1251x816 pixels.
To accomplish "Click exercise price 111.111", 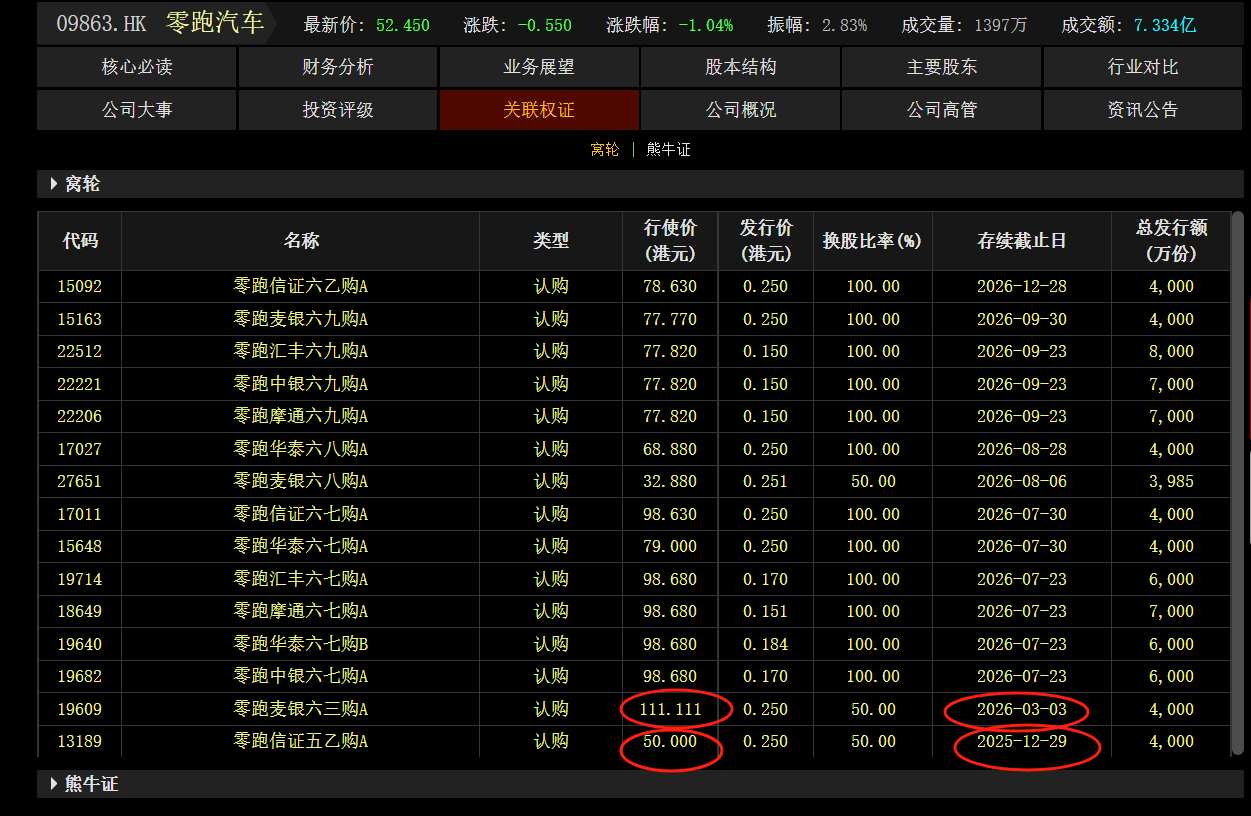I will 670,709.
